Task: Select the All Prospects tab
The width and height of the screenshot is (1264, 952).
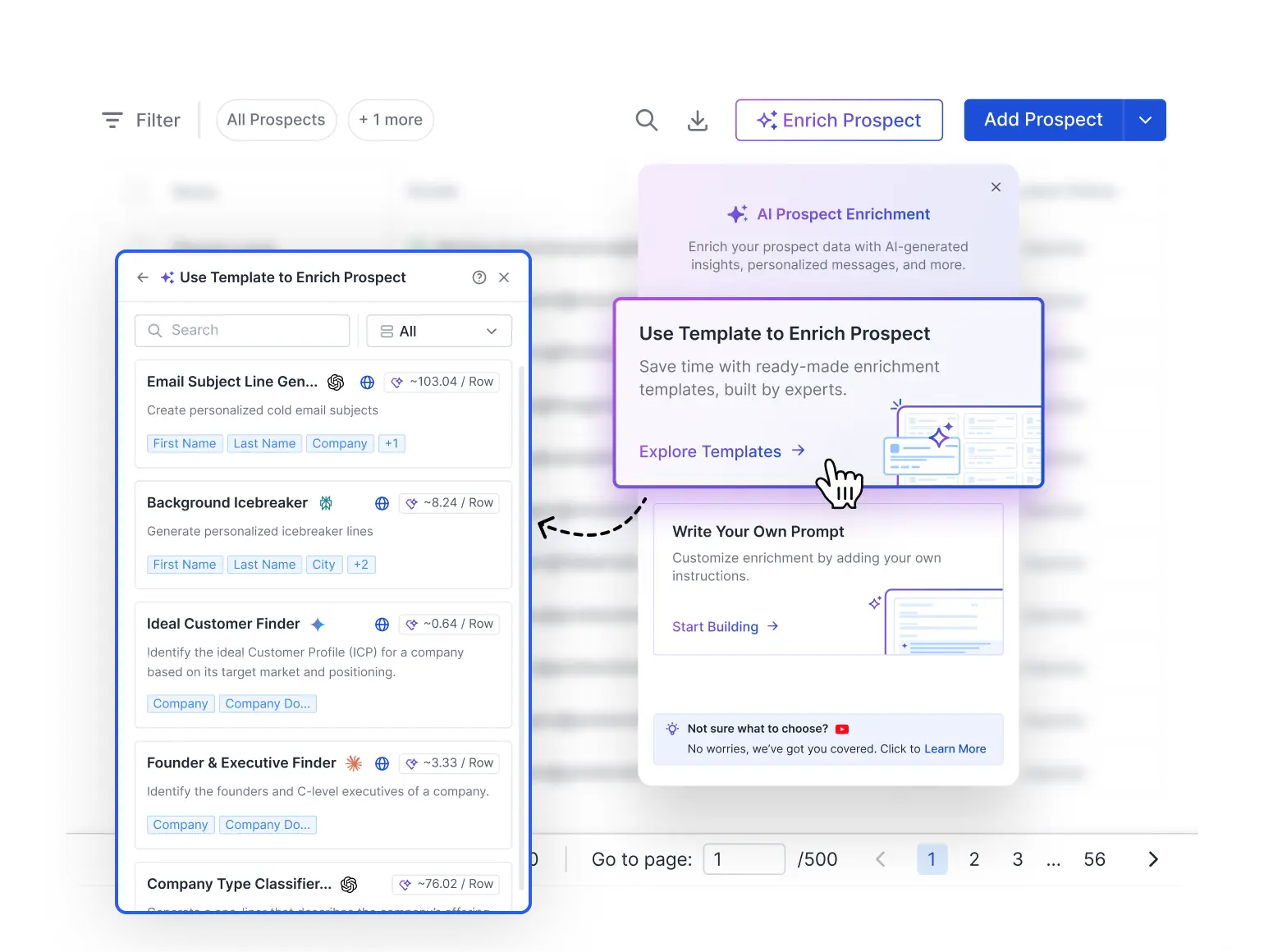Action: point(276,120)
